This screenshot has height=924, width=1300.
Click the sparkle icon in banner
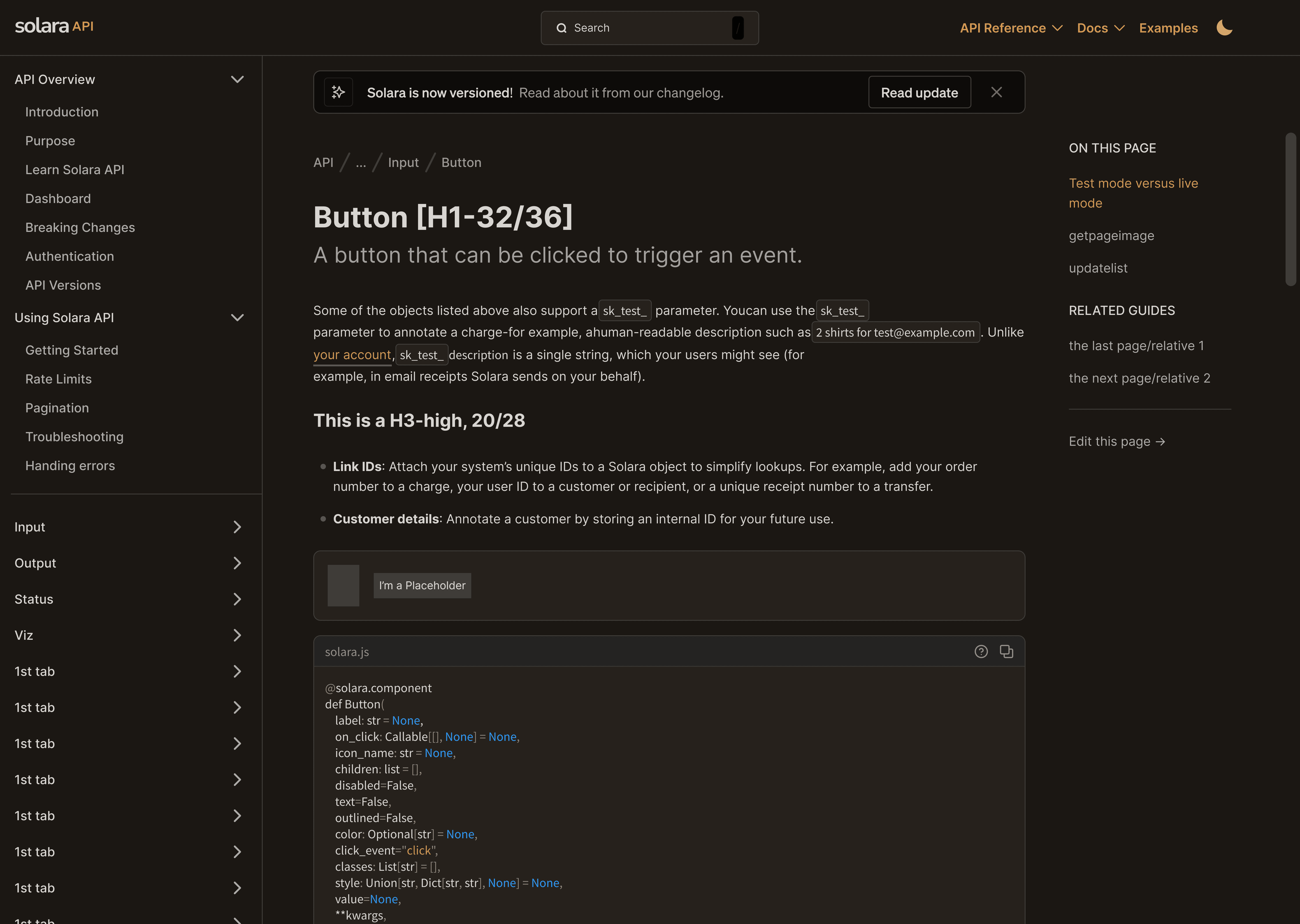click(x=338, y=92)
